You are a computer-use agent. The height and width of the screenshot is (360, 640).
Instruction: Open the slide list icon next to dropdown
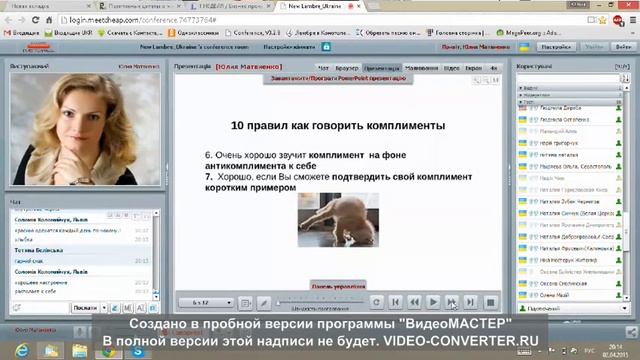tap(245, 303)
